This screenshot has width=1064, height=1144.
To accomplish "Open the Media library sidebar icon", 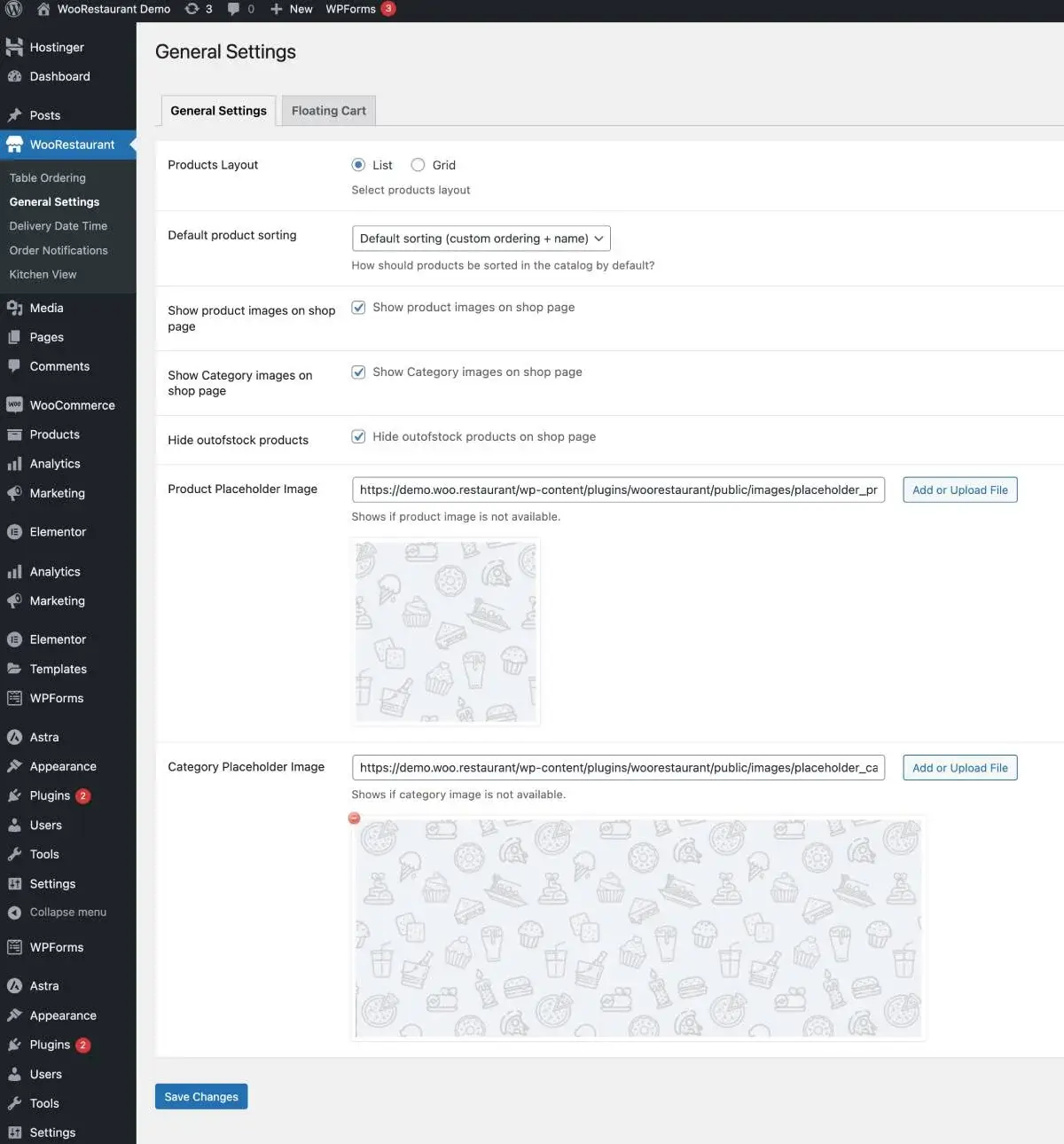I will tap(14, 308).
